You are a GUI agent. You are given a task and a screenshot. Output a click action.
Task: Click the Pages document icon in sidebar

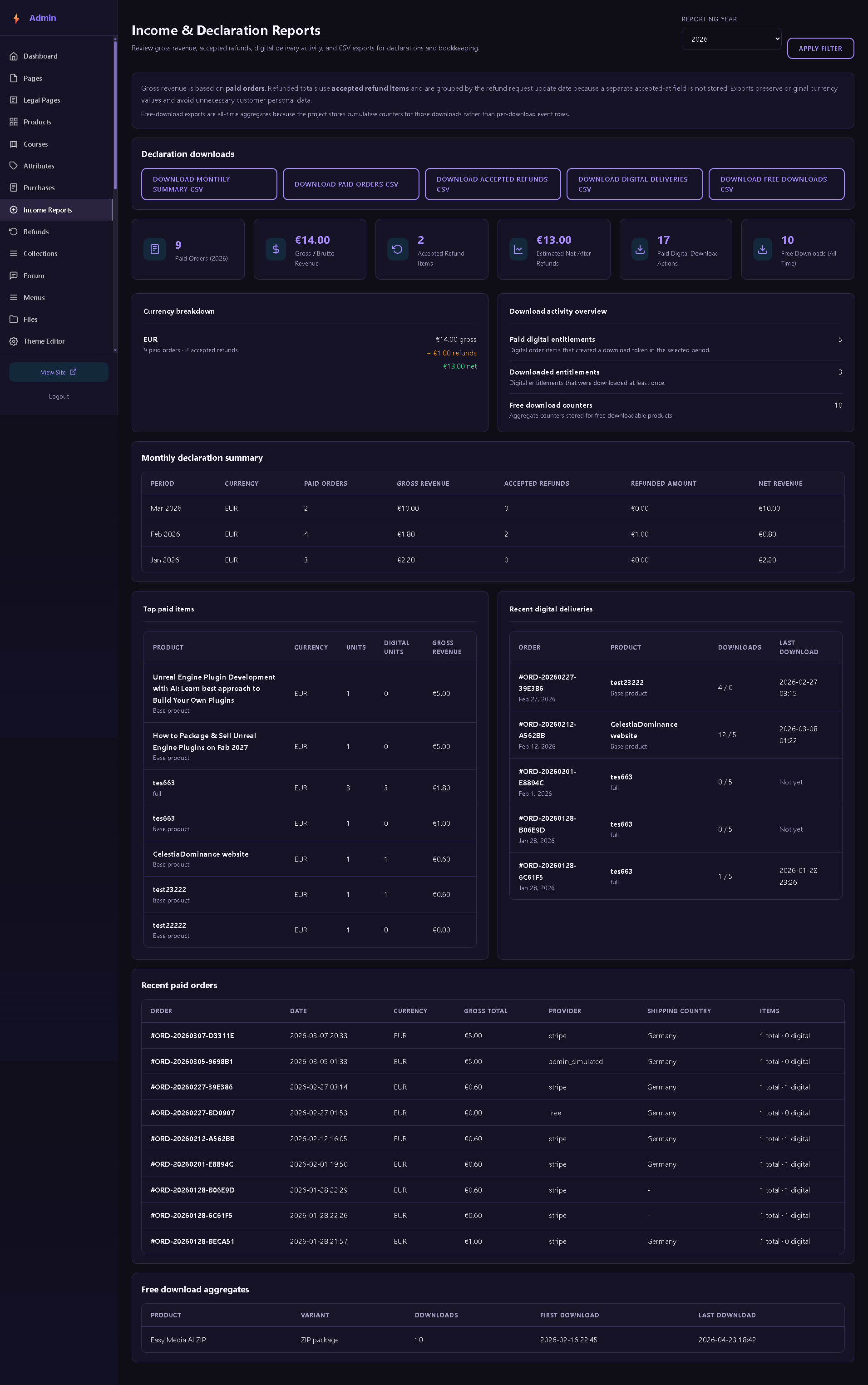pyautogui.click(x=14, y=78)
